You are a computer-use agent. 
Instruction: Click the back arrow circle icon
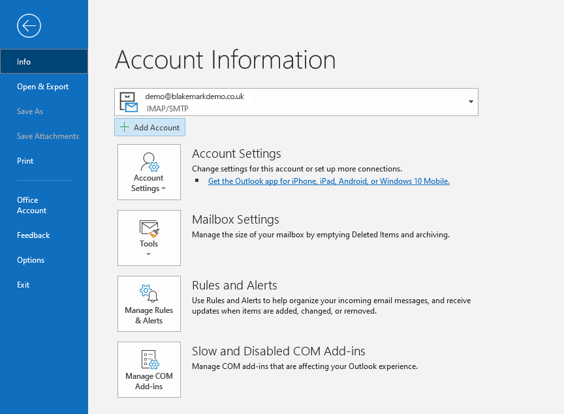pos(29,26)
